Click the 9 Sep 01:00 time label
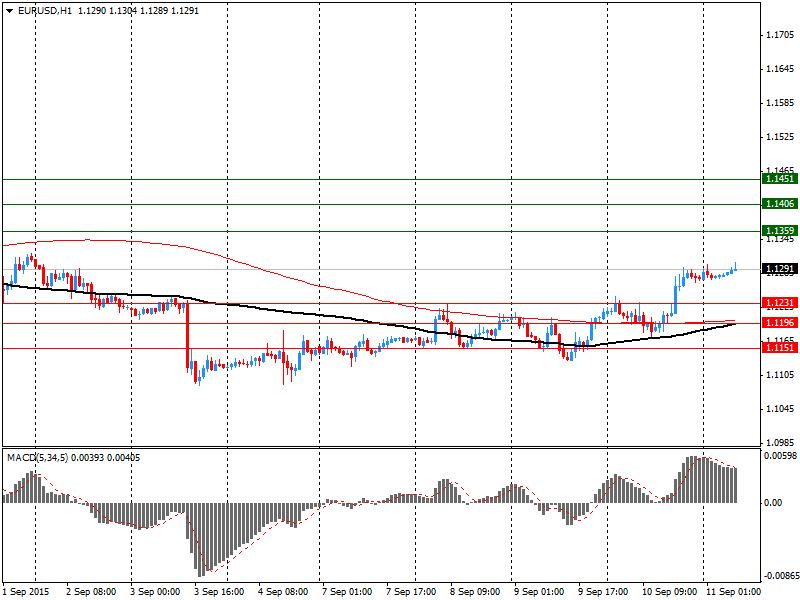Viewport: 800px width, 600px height. click(x=539, y=592)
